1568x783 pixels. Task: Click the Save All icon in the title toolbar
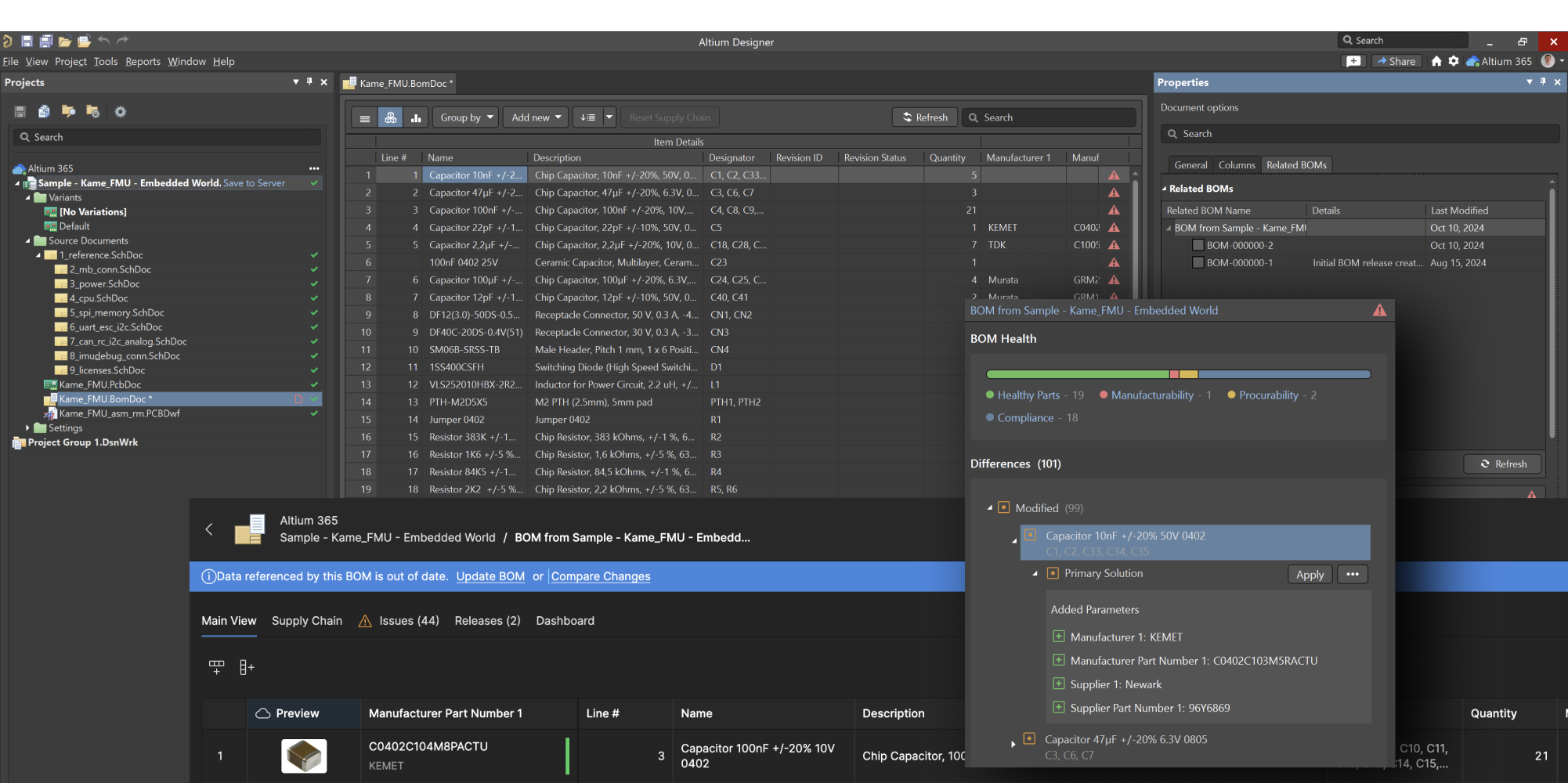[x=45, y=41]
